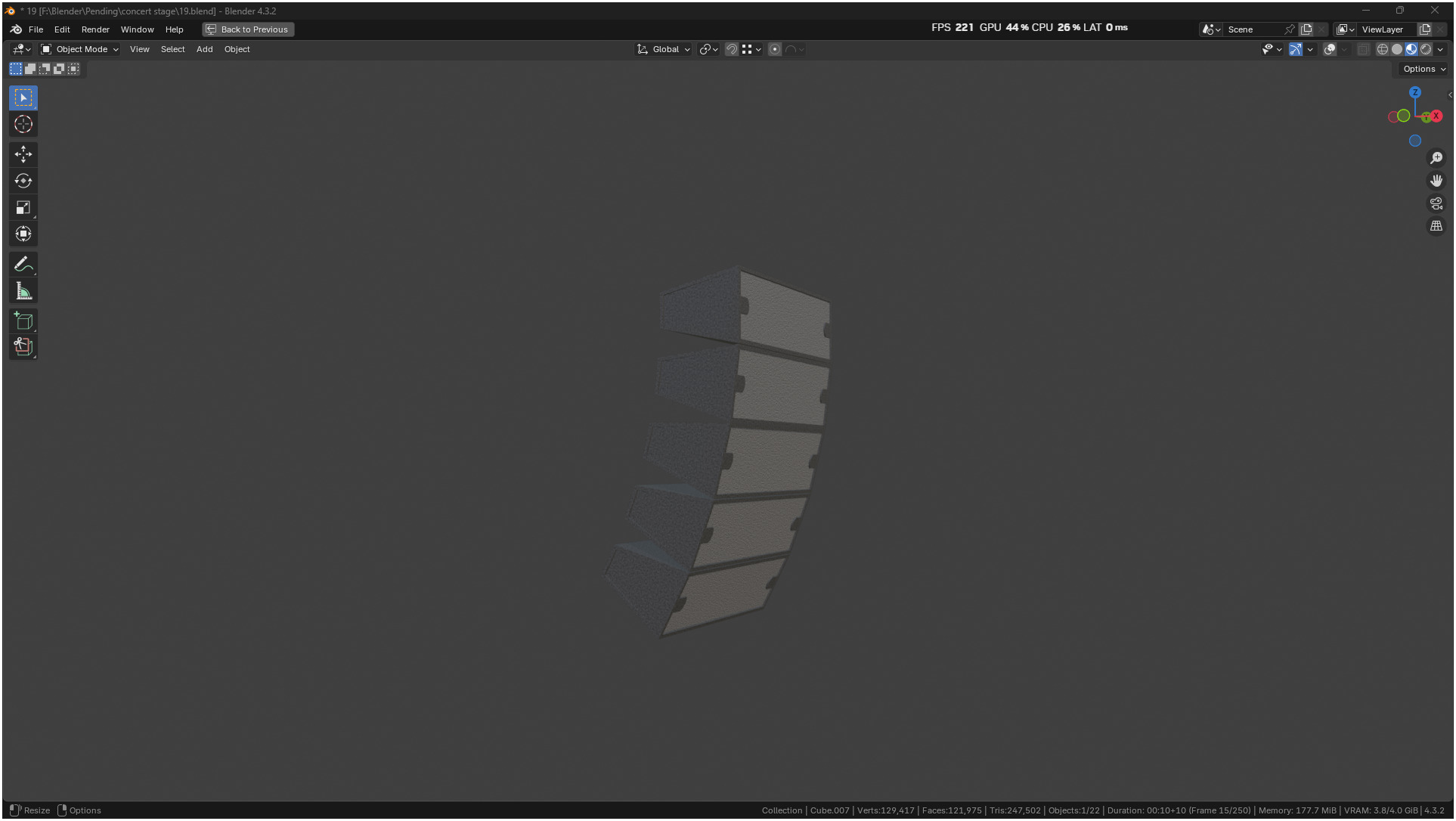Image resolution: width=1456 pixels, height=821 pixels.
Task: Open the Add menu in header
Action: [x=204, y=49]
